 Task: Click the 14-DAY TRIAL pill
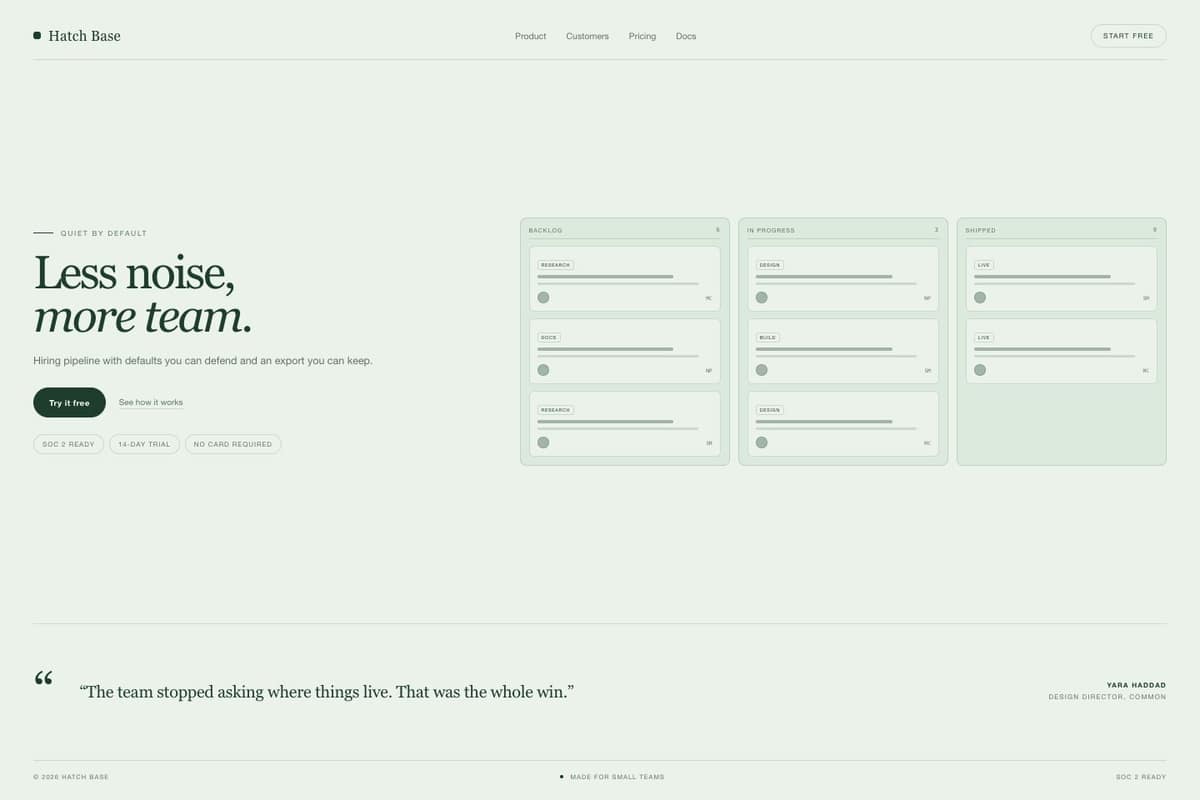pyautogui.click(x=144, y=444)
